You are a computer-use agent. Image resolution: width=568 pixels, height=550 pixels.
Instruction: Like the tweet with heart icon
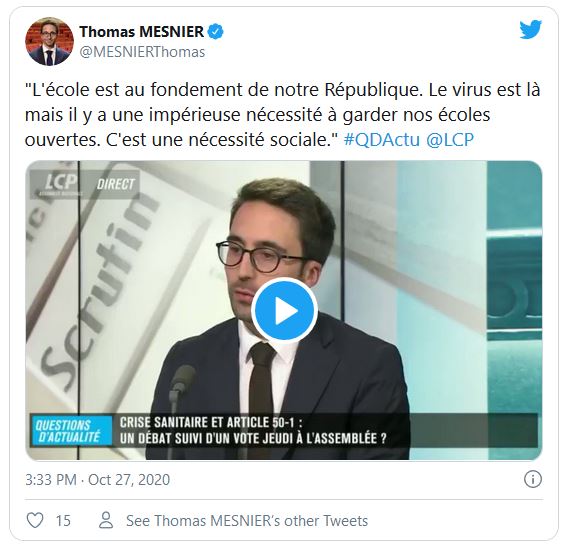coord(36,520)
